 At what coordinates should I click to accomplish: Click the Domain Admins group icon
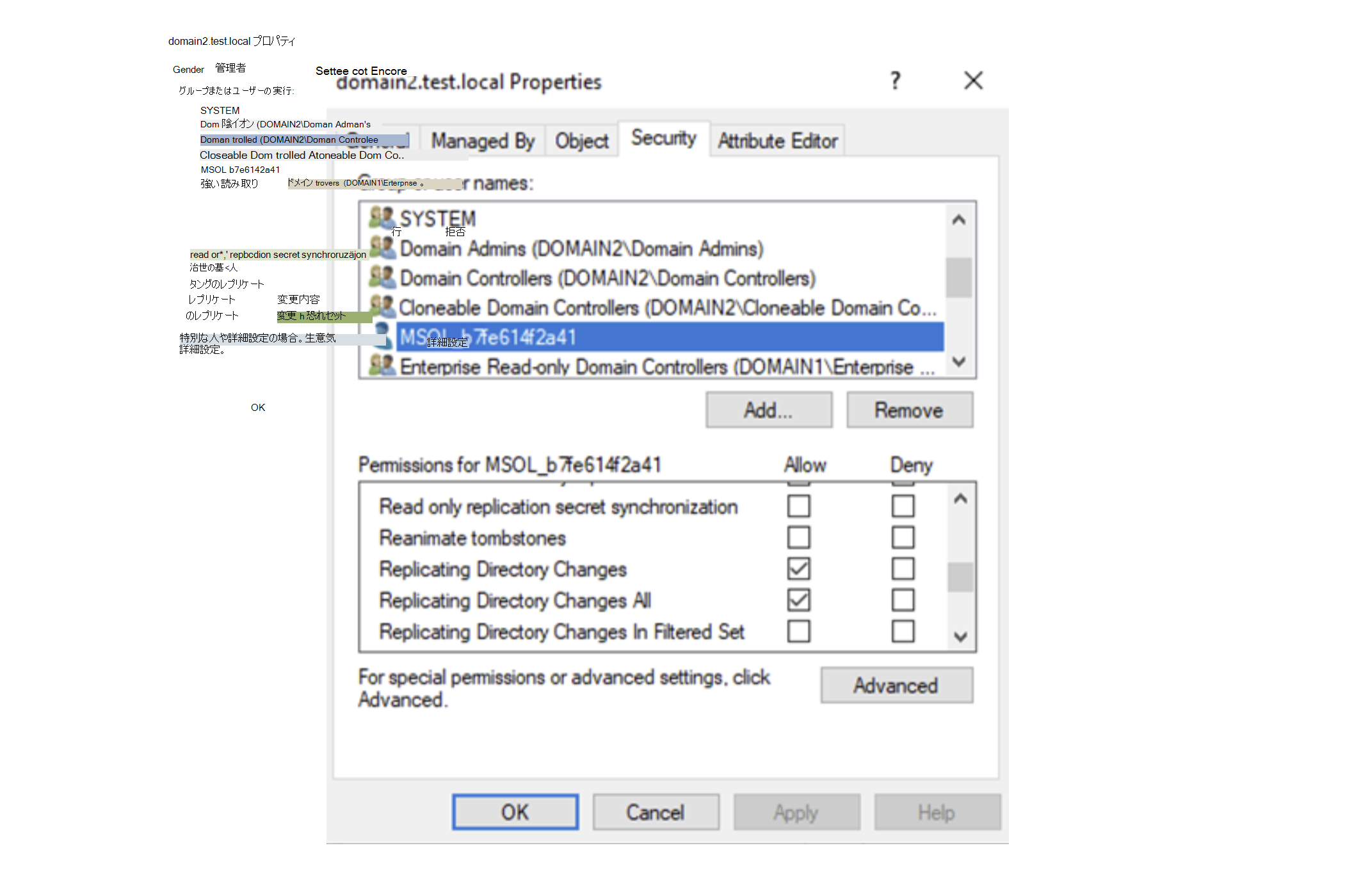[383, 248]
